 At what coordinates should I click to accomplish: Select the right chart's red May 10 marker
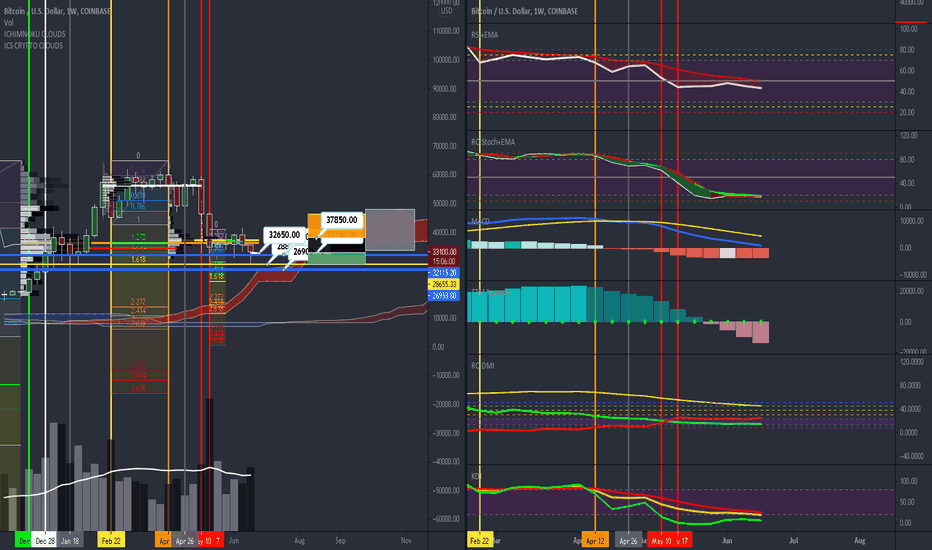pos(662,540)
